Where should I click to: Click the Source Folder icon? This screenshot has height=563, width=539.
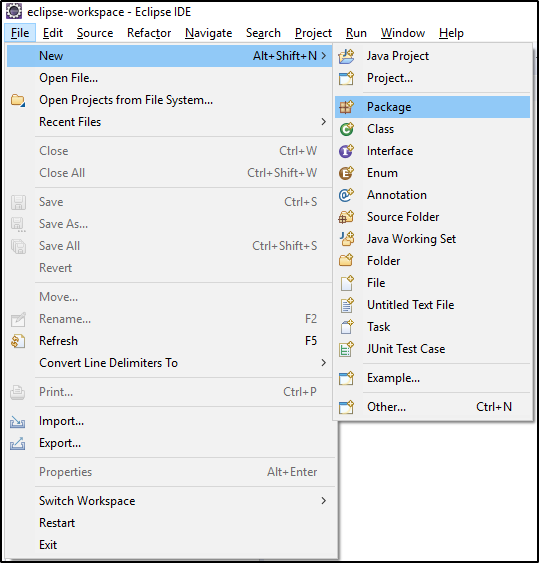347,217
